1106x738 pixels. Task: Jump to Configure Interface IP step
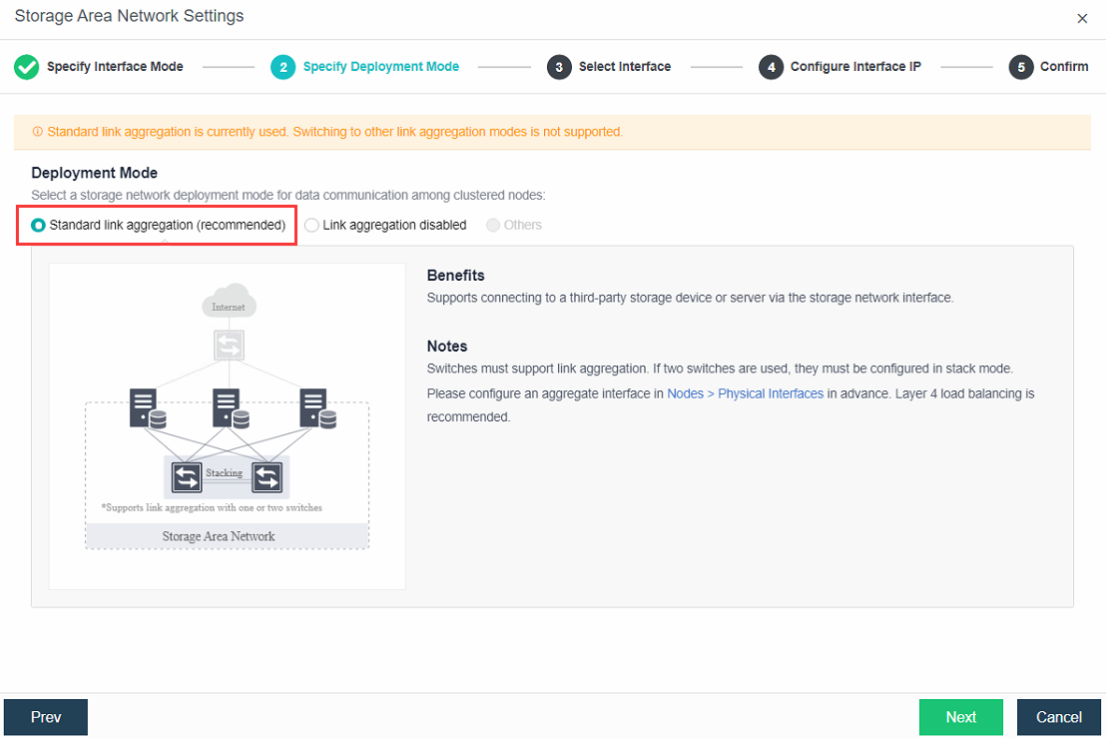click(x=855, y=67)
